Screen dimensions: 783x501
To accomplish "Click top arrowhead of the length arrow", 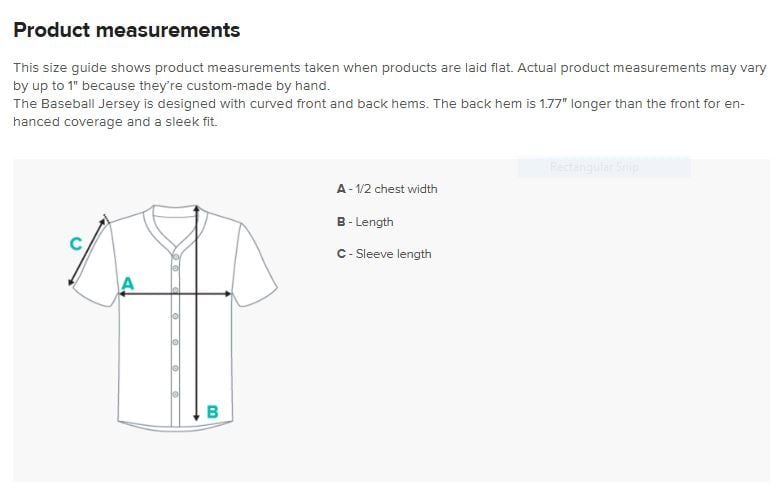I will click(x=197, y=209).
